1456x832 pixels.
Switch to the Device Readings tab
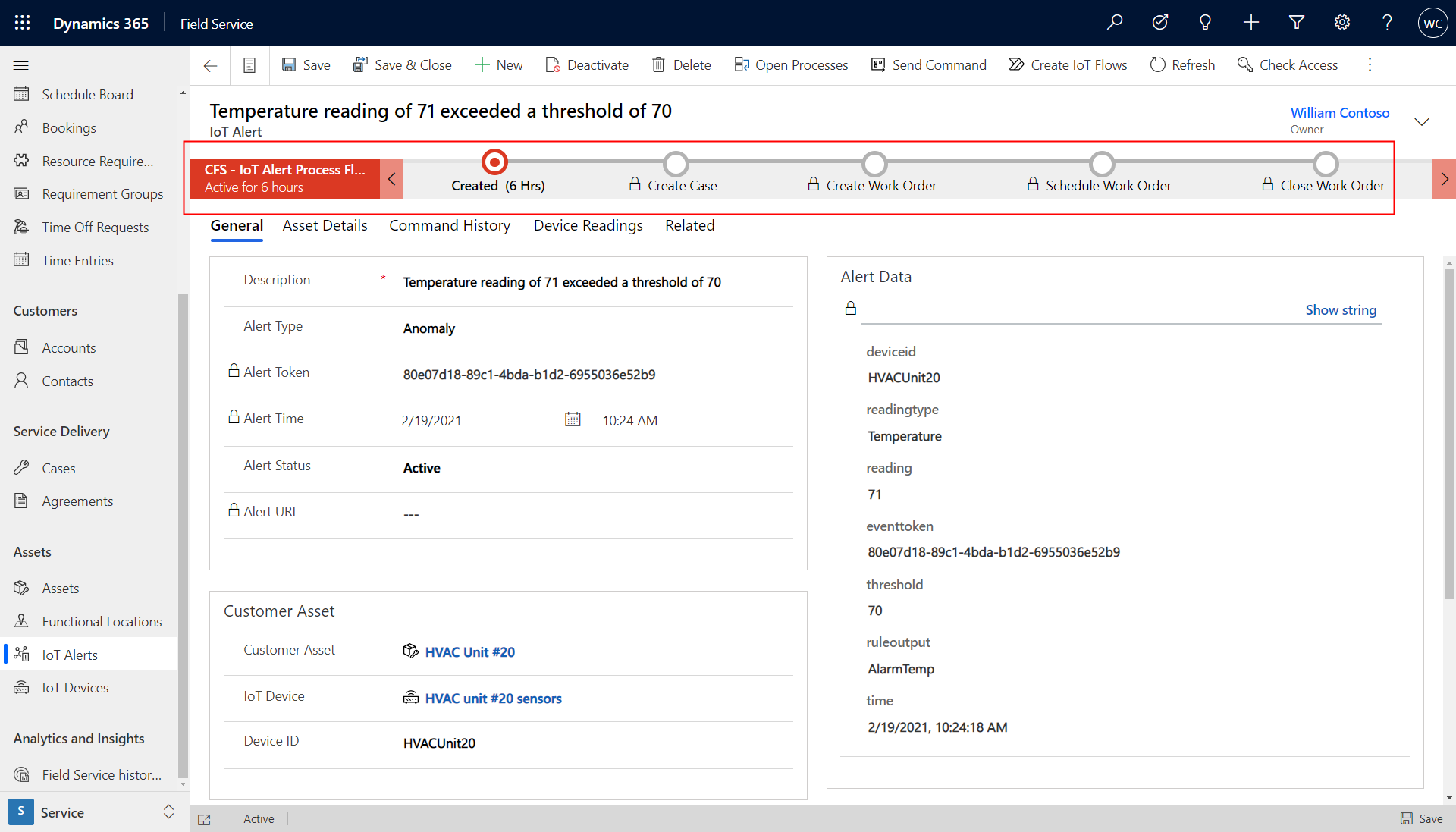coord(589,224)
